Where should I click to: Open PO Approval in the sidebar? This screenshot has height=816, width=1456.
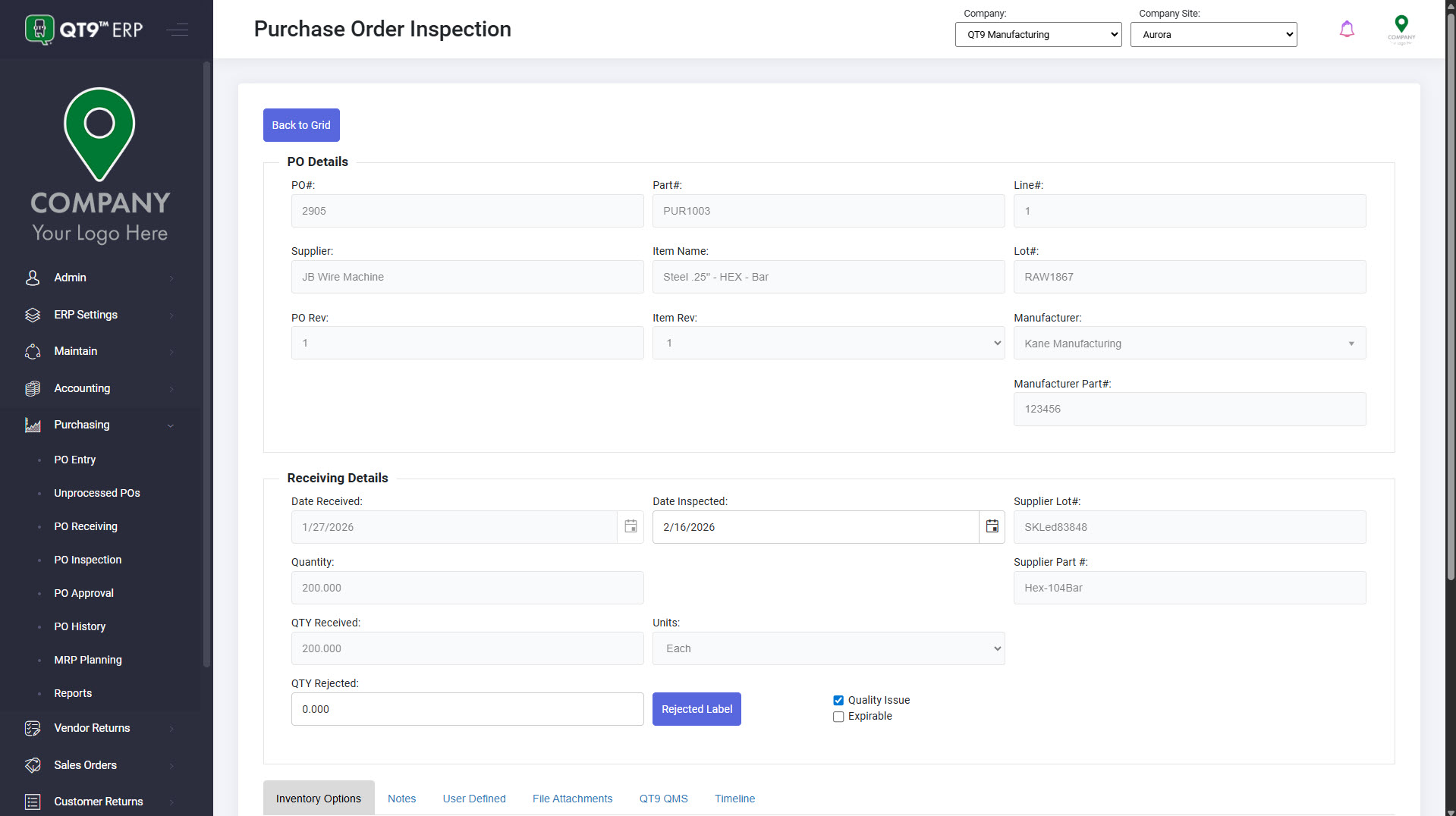pyautogui.click(x=84, y=593)
